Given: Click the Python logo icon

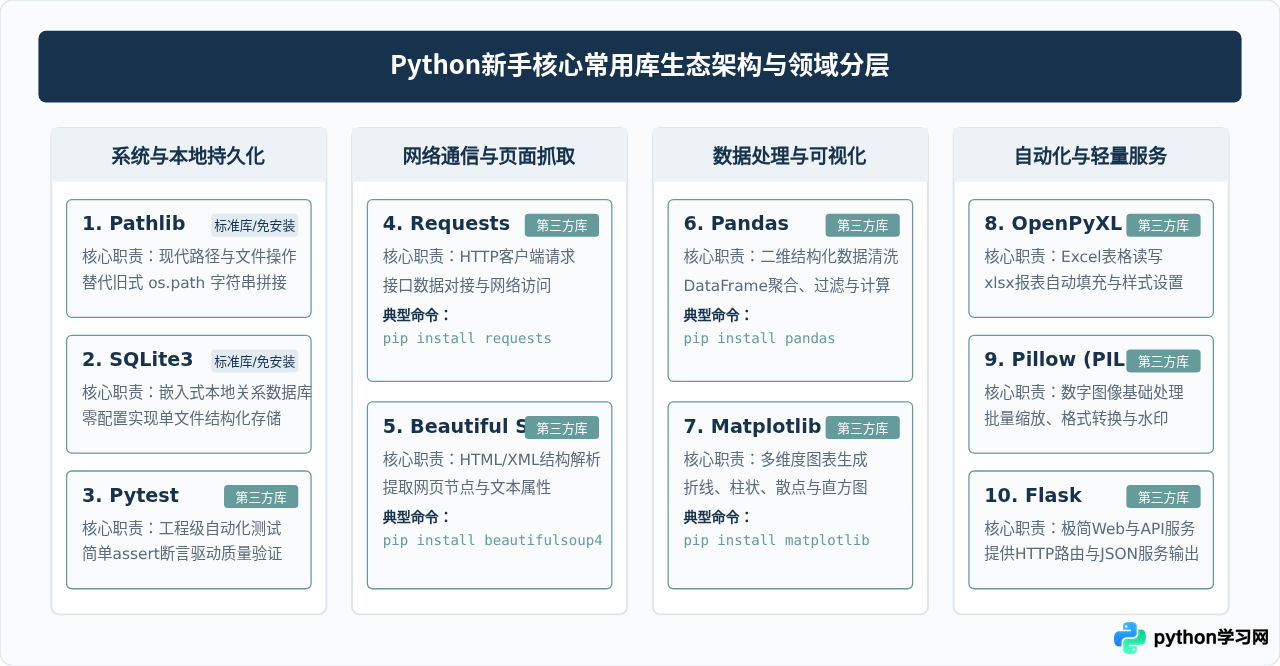Looking at the screenshot, I should click(1130, 637).
